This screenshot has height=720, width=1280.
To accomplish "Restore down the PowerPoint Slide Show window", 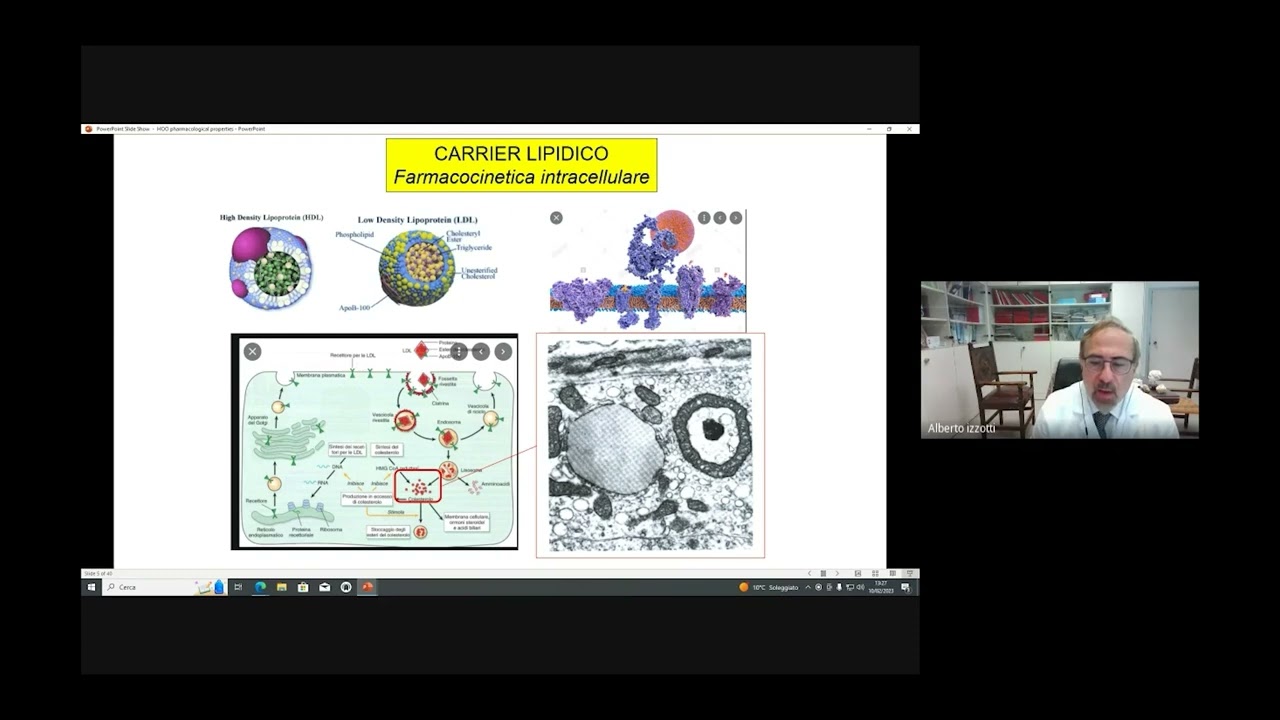I will 889,129.
